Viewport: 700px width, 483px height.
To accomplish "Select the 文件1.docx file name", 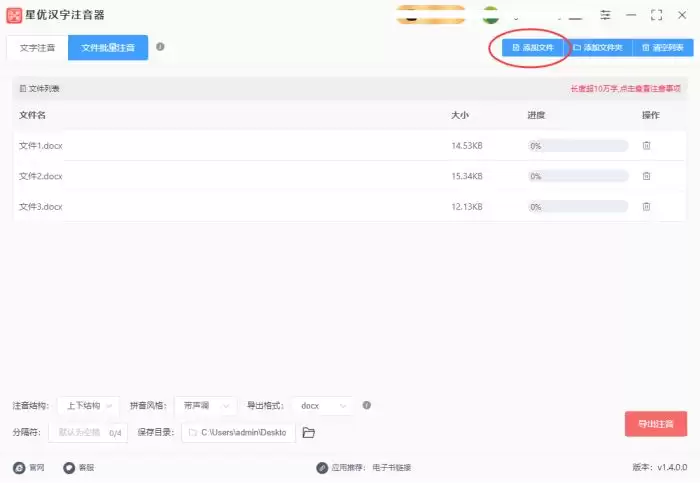I will tap(41, 146).
